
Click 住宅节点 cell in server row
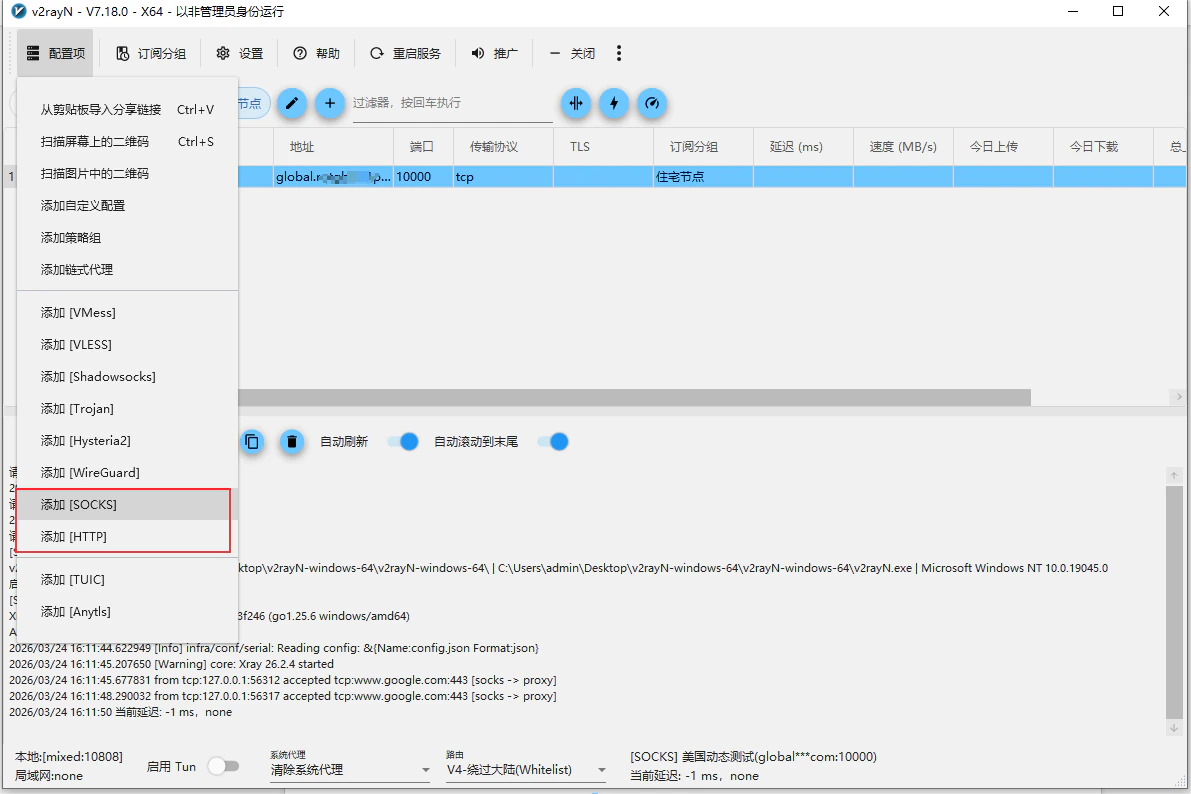click(703, 176)
